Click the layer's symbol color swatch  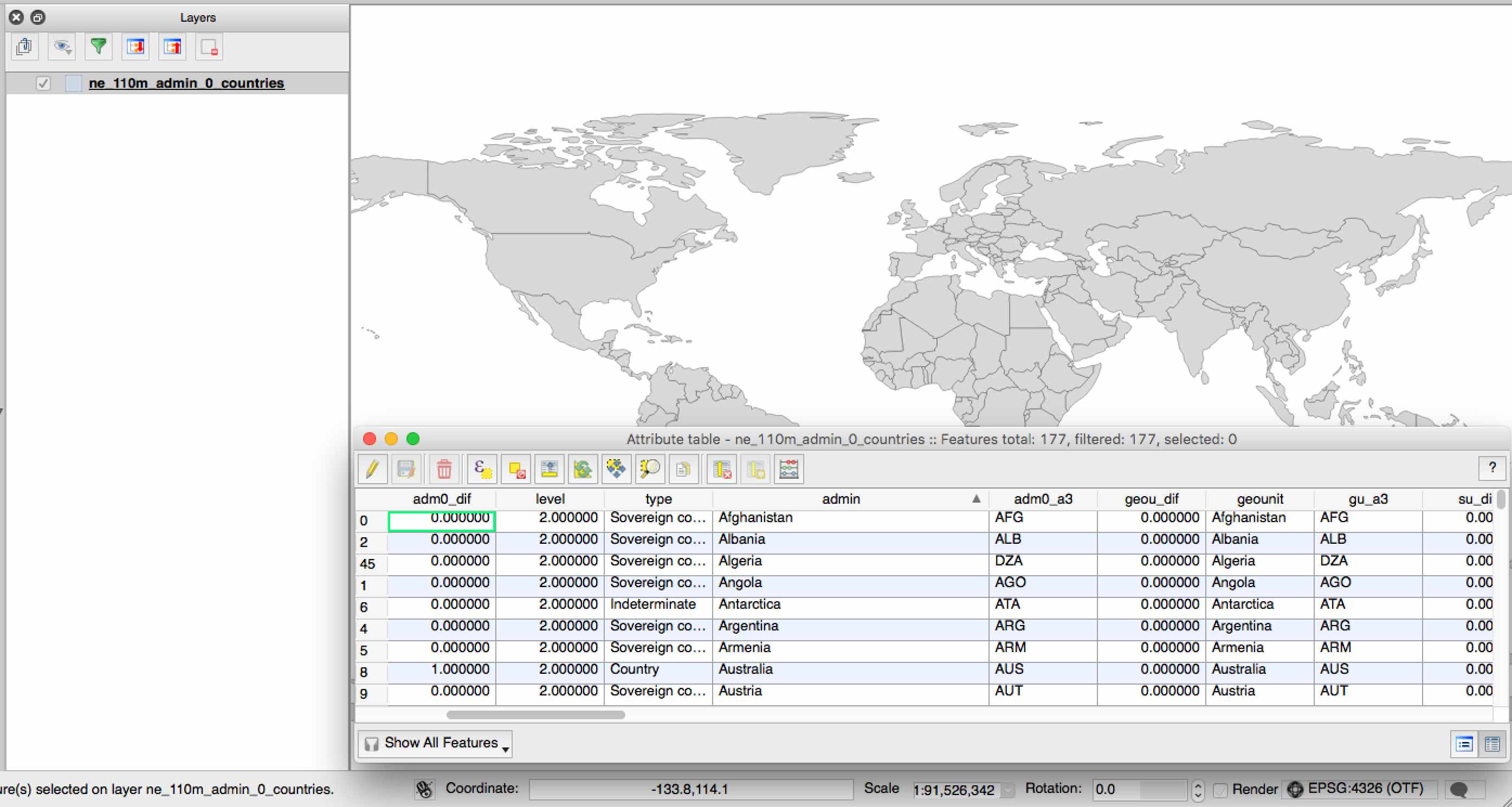pyautogui.click(x=73, y=83)
